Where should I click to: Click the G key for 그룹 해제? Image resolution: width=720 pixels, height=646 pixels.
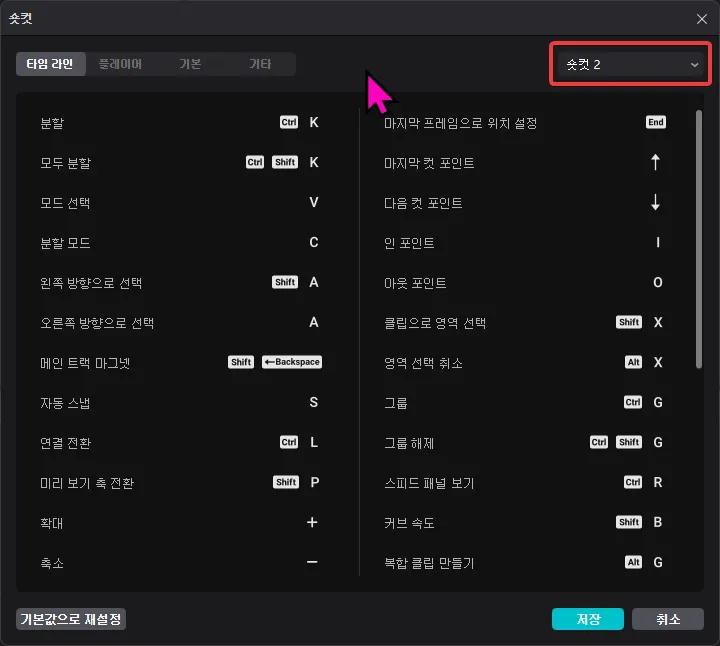pyautogui.click(x=658, y=442)
